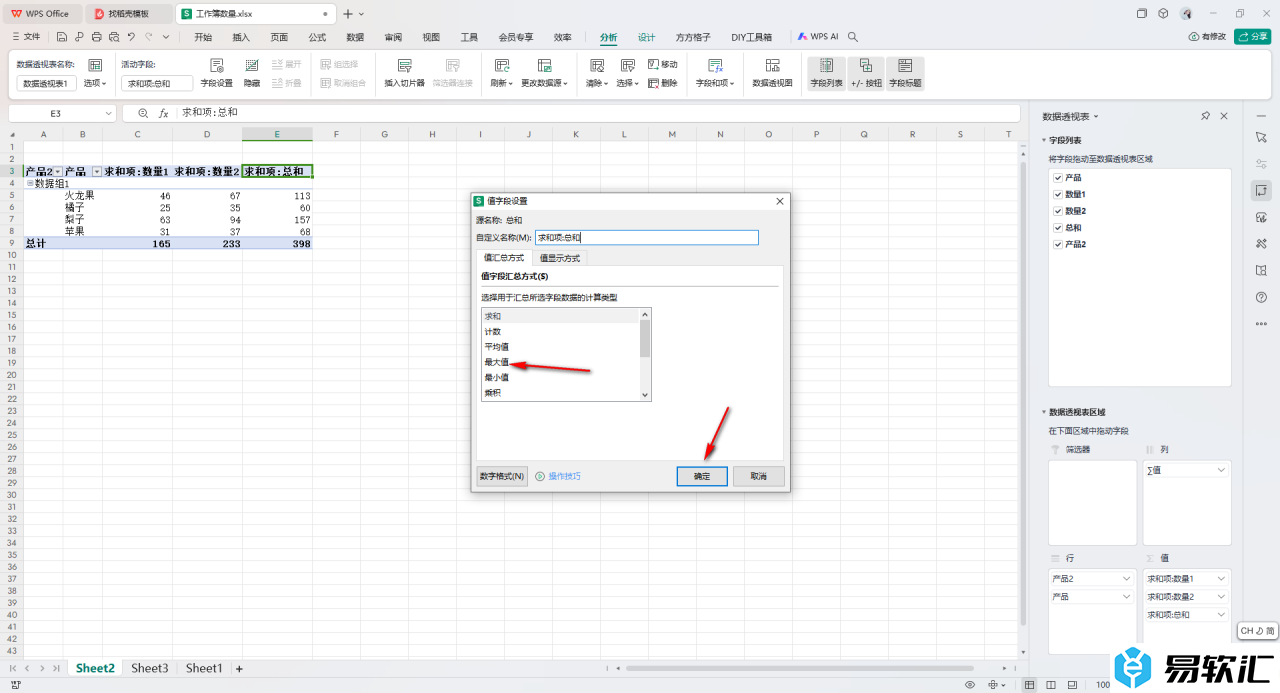Click the 数字格式(N) button
Viewport: 1280px width, 693px height.
coord(502,476)
